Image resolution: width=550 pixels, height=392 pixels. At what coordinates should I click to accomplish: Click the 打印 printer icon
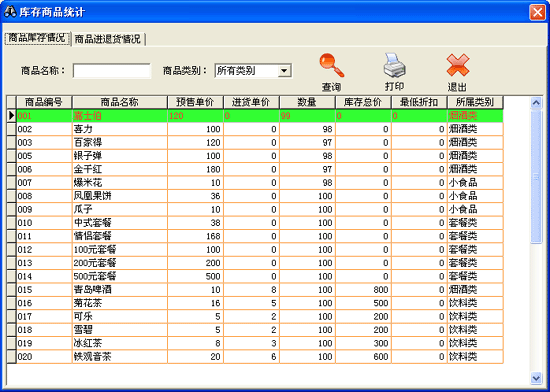pos(394,65)
